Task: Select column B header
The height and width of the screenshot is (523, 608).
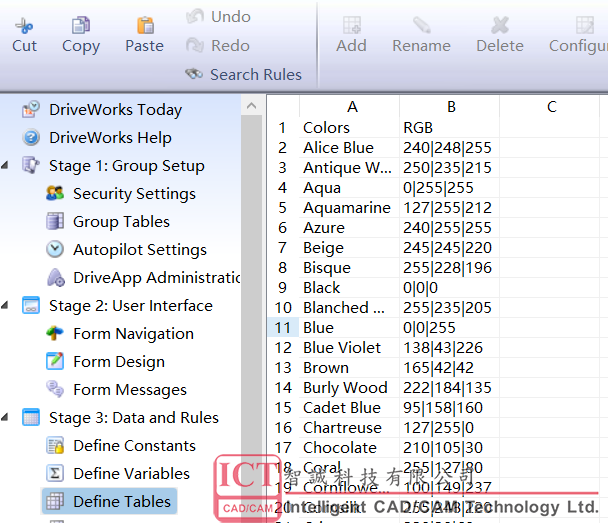Action: (449, 107)
